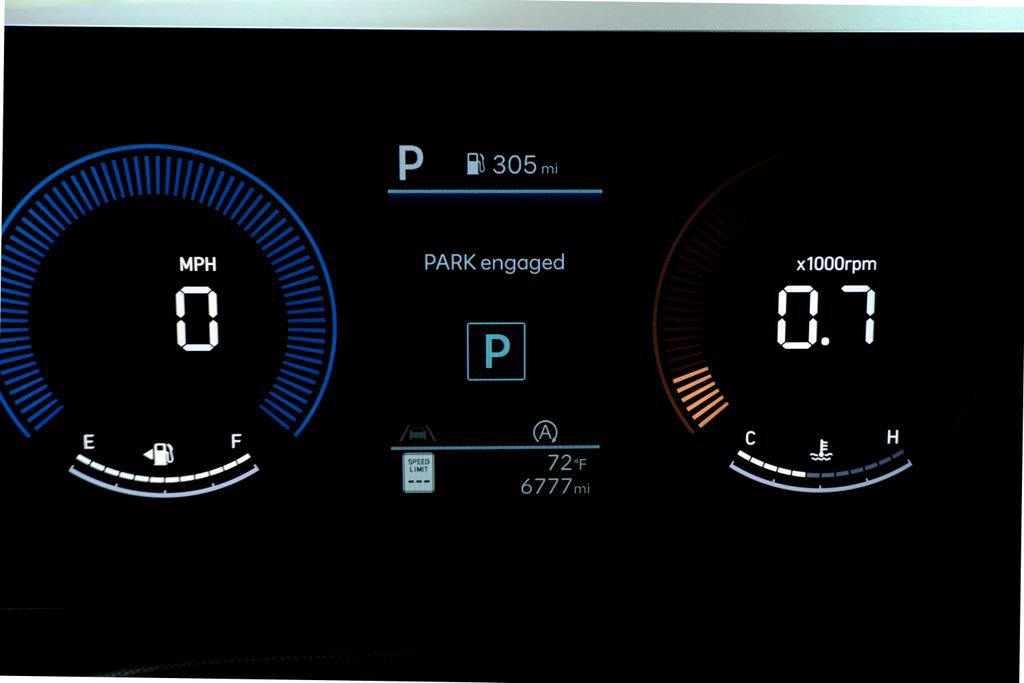Viewport: 1024px width, 683px height.
Task: Tap the E empty mark on fuel gauge
Action: [89, 442]
